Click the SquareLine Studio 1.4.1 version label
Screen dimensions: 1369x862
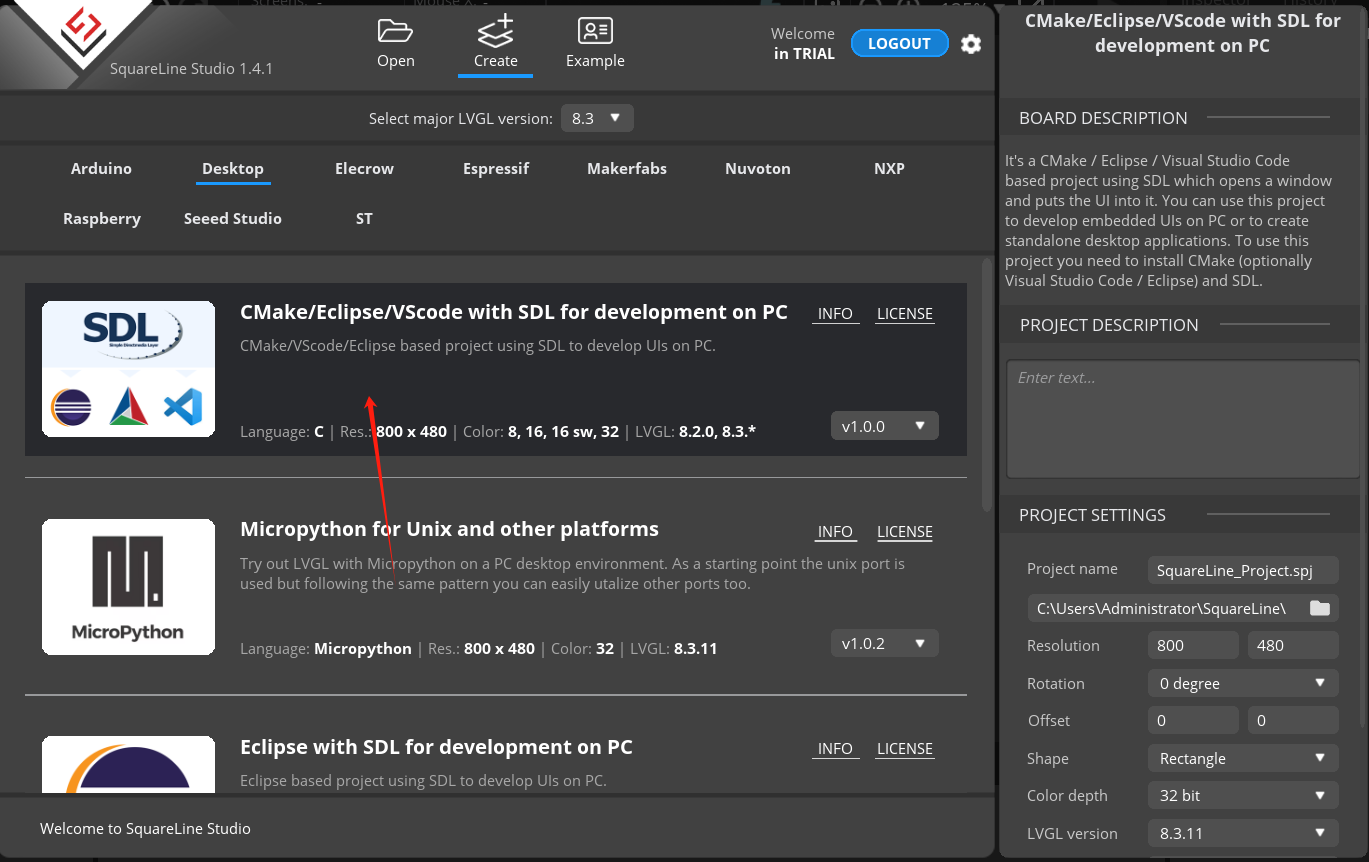191,69
